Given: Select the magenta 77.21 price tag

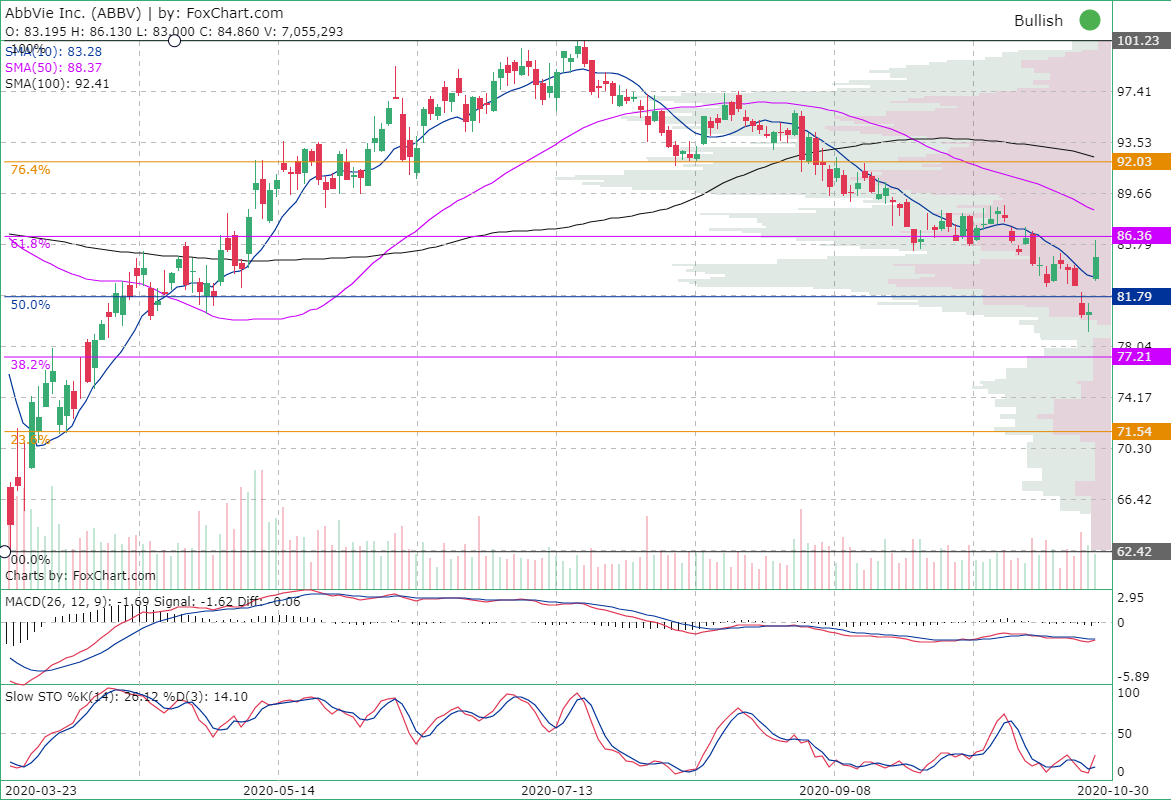Looking at the screenshot, I should click(x=1135, y=358).
